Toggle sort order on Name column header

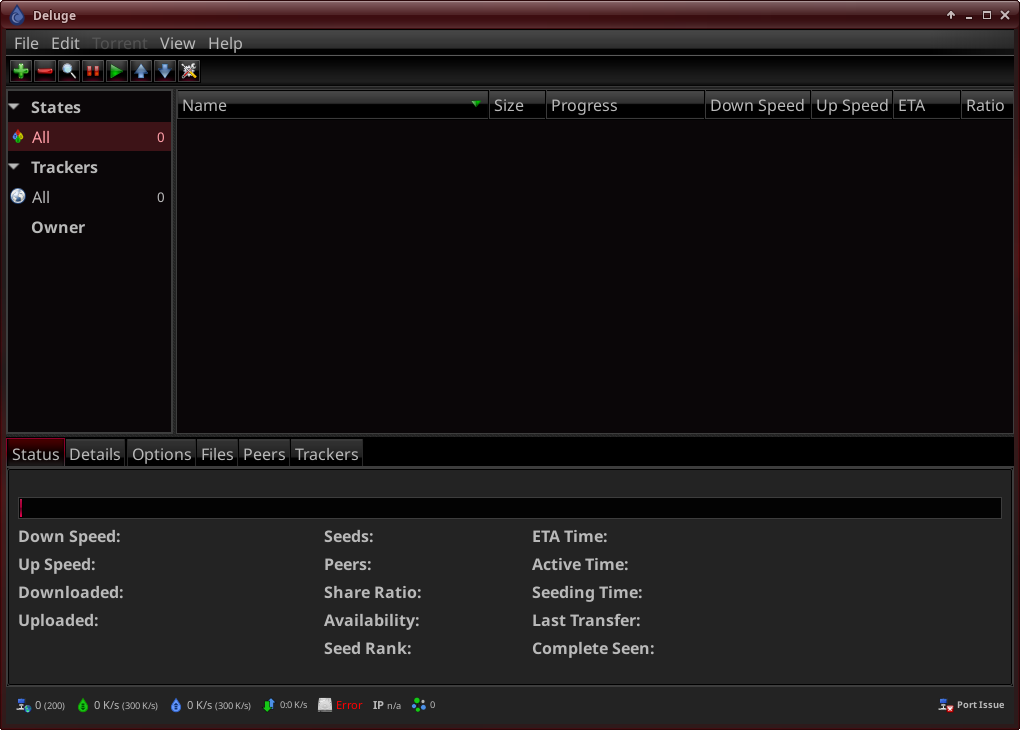[330, 106]
